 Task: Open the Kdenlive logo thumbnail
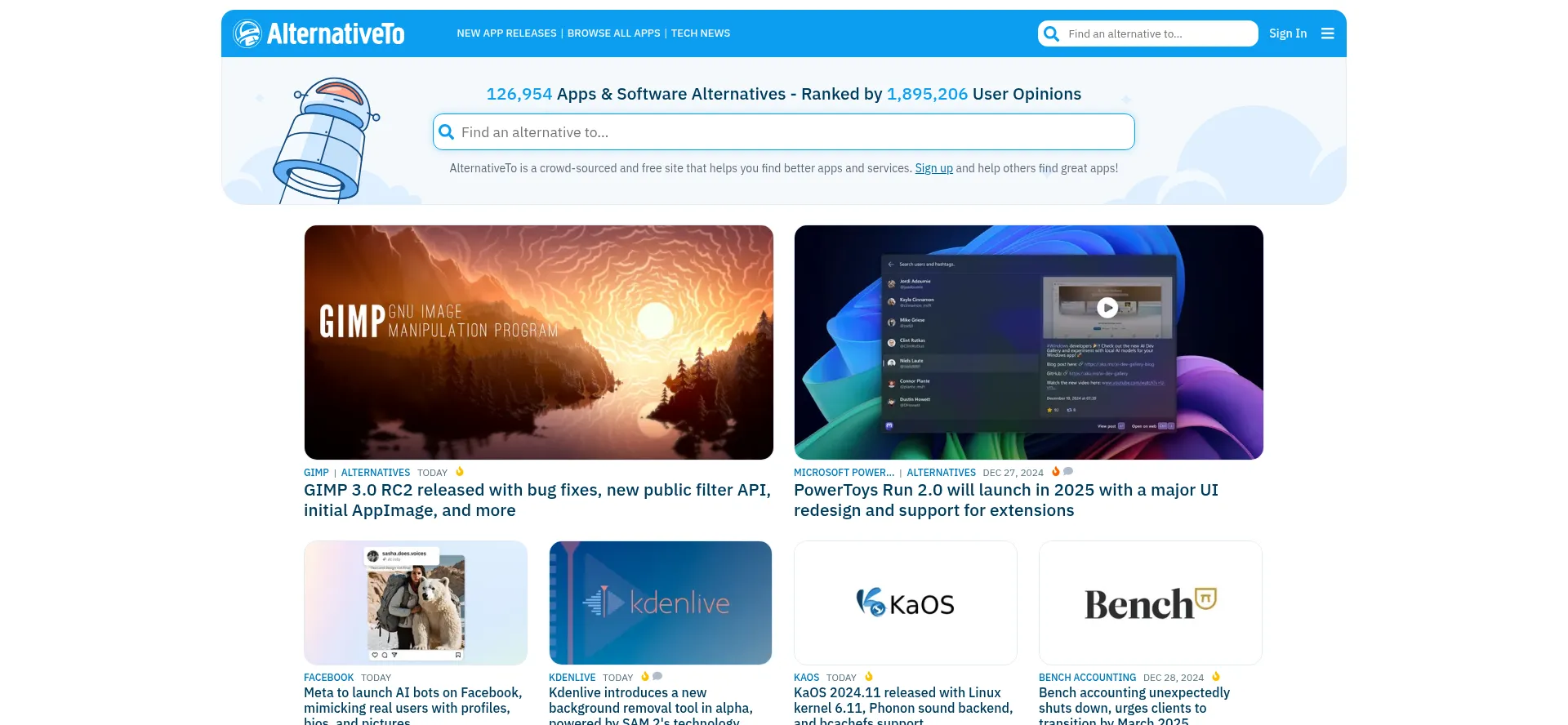[661, 603]
